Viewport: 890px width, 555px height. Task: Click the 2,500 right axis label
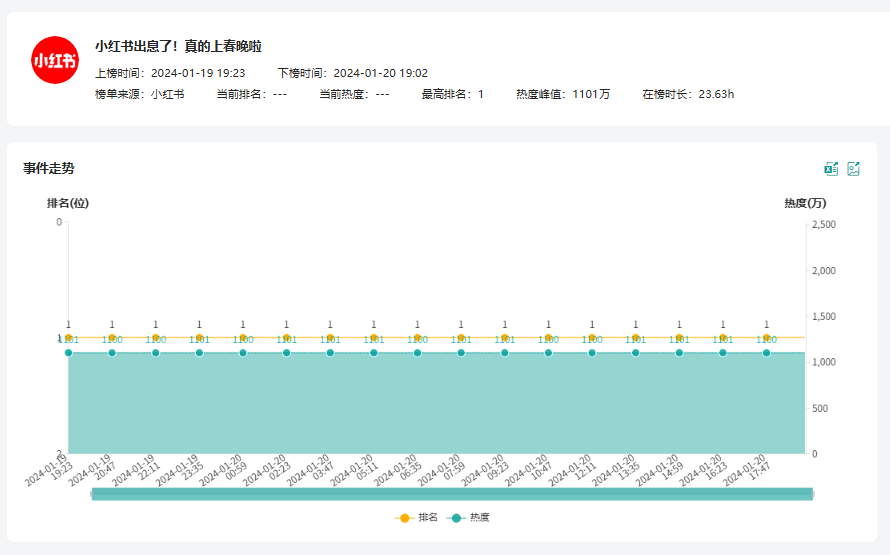coord(824,225)
